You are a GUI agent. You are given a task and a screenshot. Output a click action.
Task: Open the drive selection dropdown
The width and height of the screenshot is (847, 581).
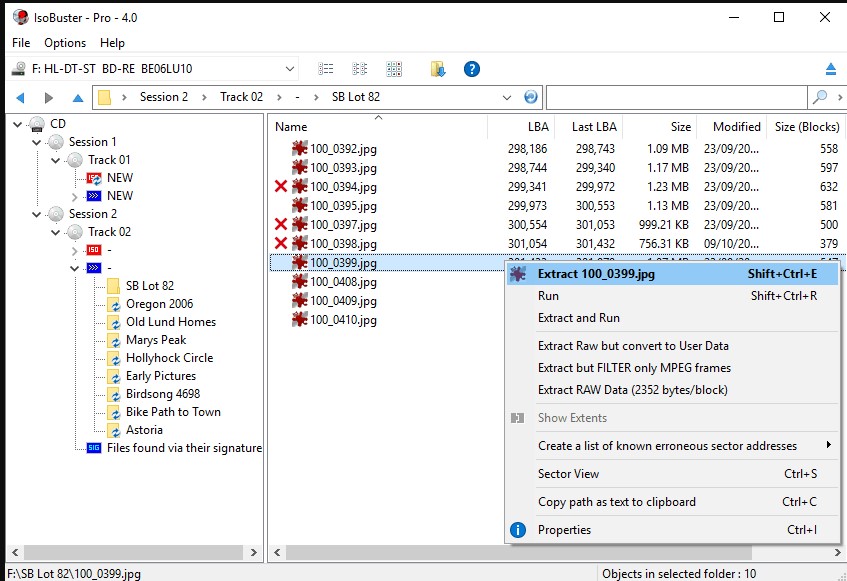click(290, 69)
